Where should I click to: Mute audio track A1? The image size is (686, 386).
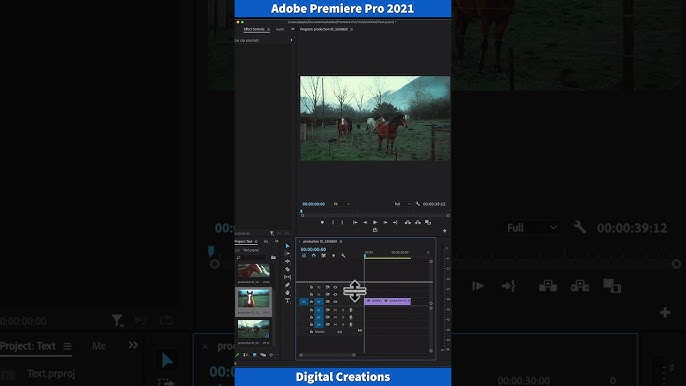coord(336,310)
